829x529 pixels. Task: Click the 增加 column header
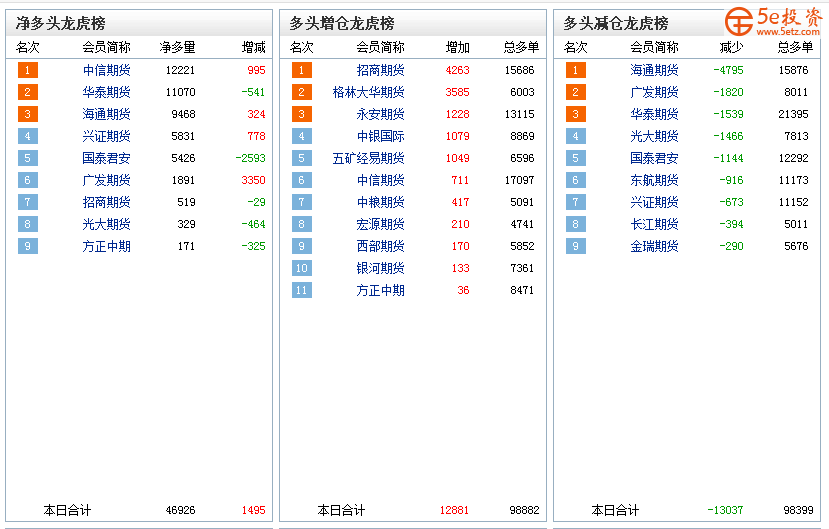457,48
